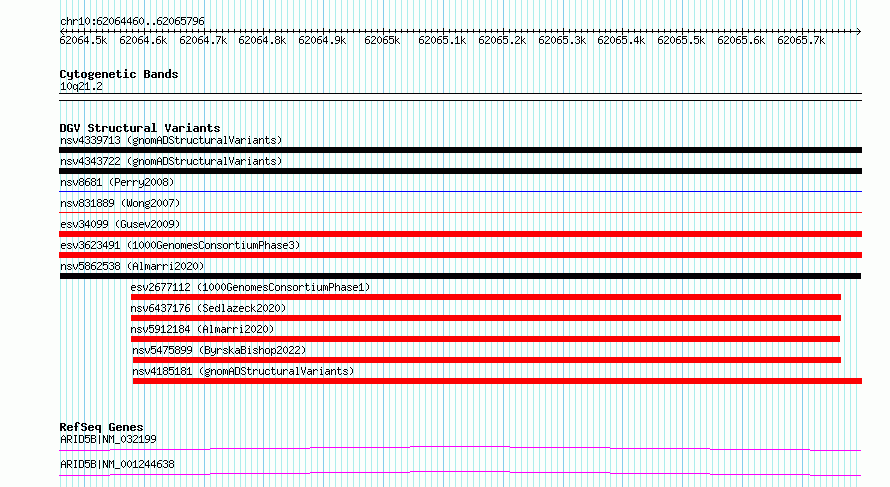Click the red bar under nsv5475899
Viewport: 890px width, 487px height.
pyautogui.click(x=486, y=360)
